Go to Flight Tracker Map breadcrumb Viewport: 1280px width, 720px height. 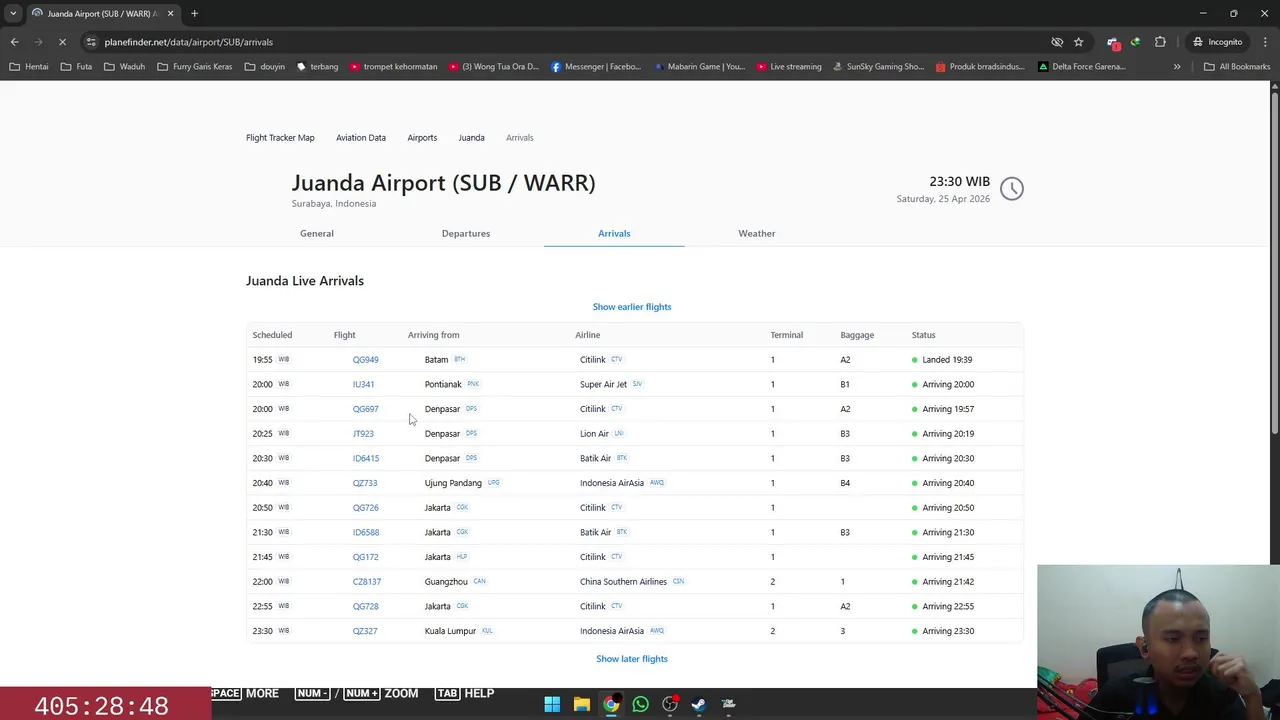pyautogui.click(x=280, y=138)
